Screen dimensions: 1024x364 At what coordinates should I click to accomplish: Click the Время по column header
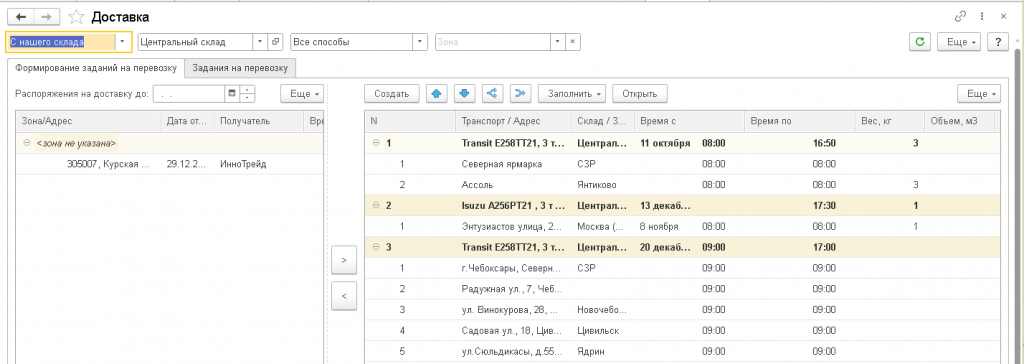tap(799, 122)
